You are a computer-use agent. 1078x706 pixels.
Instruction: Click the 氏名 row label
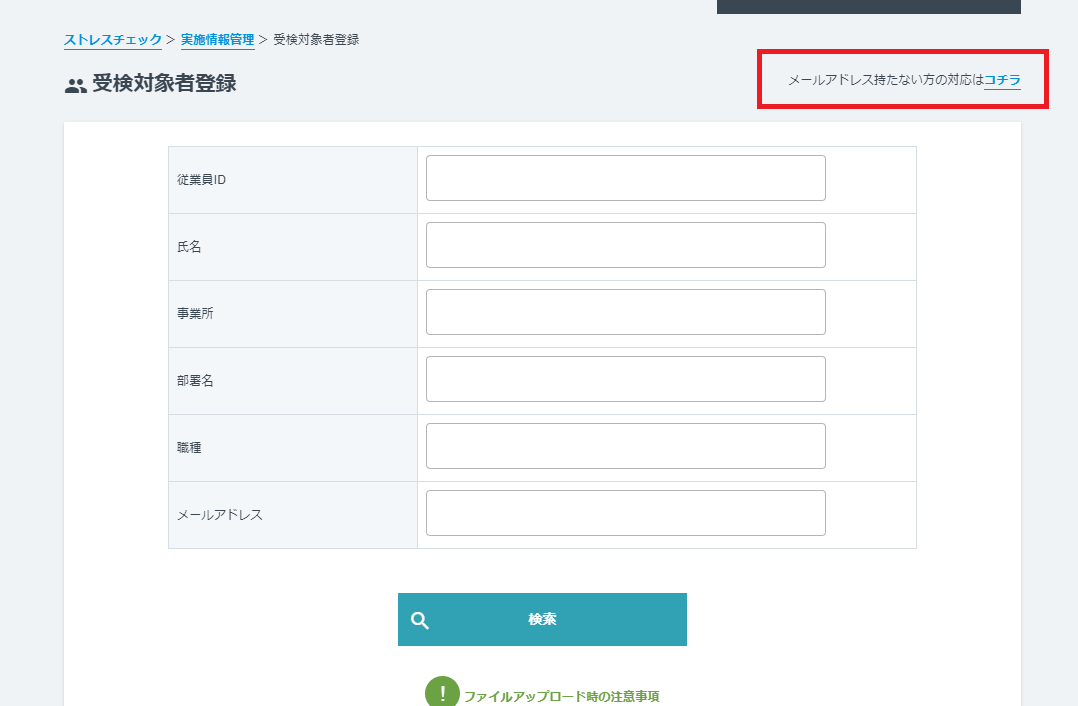click(189, 247)
